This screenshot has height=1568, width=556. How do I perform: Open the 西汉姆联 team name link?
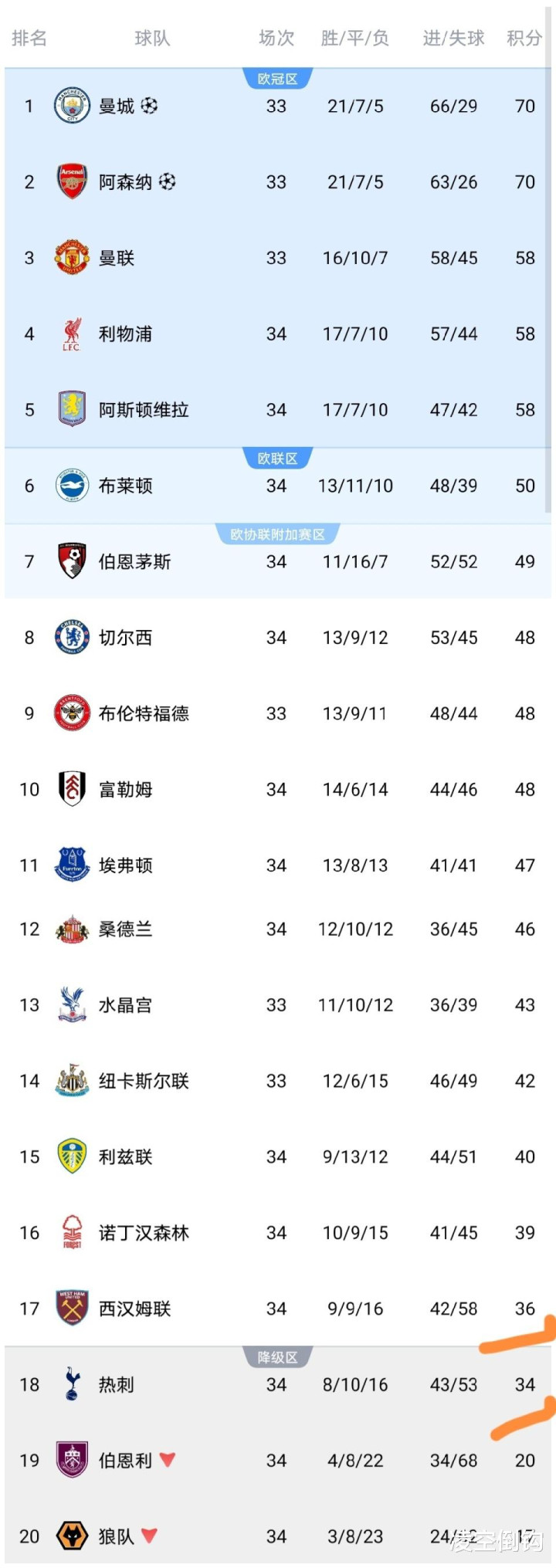point(134,1309)
